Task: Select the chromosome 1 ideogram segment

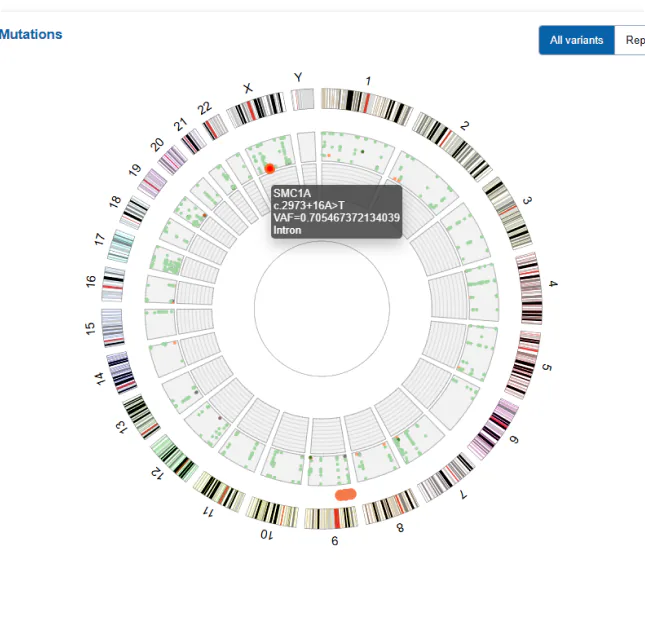Action: click(x=367, y=106)
